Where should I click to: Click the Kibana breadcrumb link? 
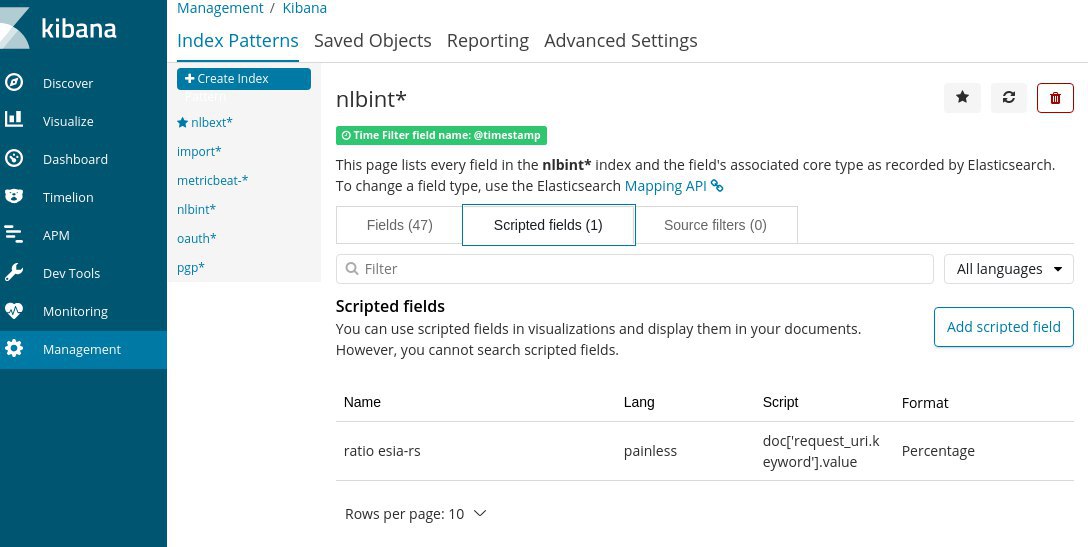305,8
